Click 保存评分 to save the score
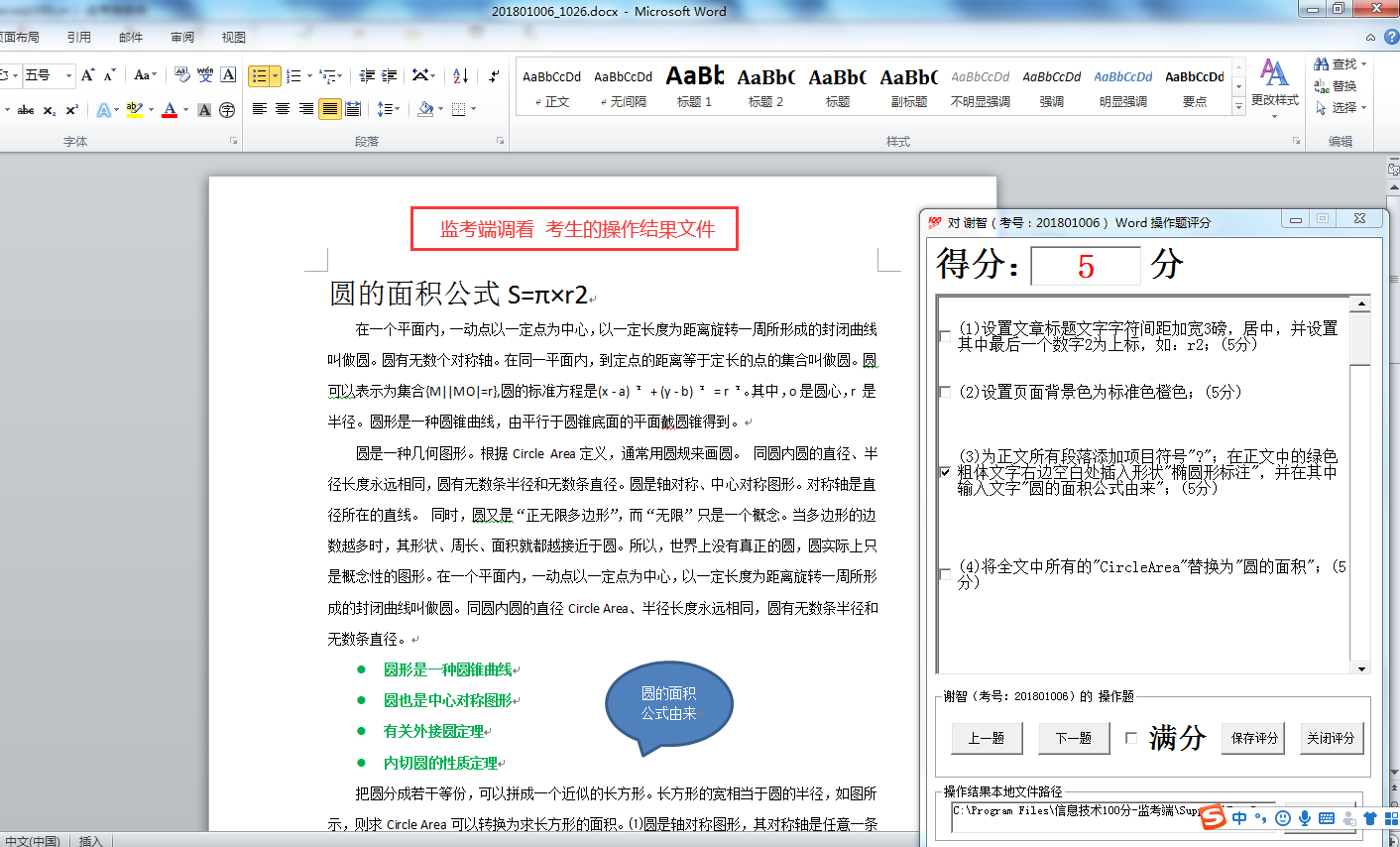This screenshot has height=847, width=1400. pos(1253,738)
